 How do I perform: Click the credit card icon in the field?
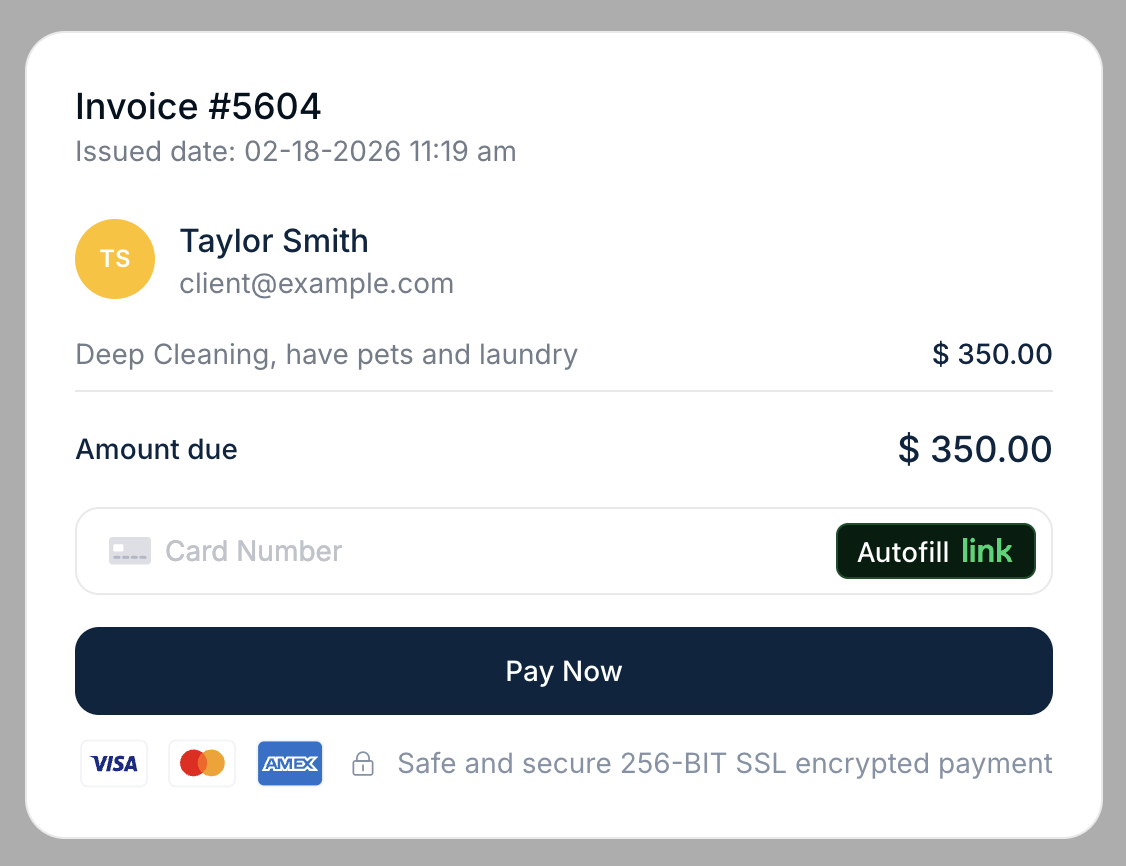pyautogui.click(x=130, y=551)
